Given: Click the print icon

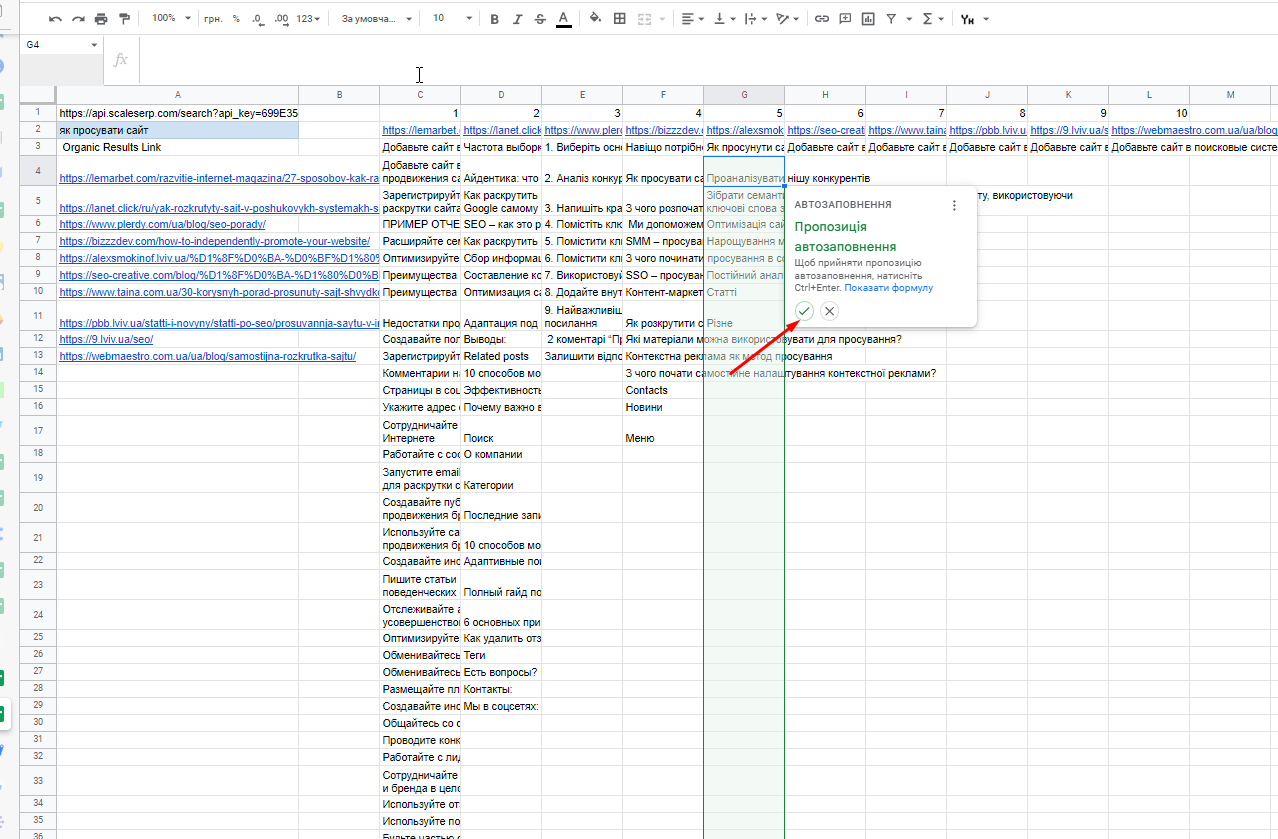Looking at the screenshot, I should (x=101, y=19).
